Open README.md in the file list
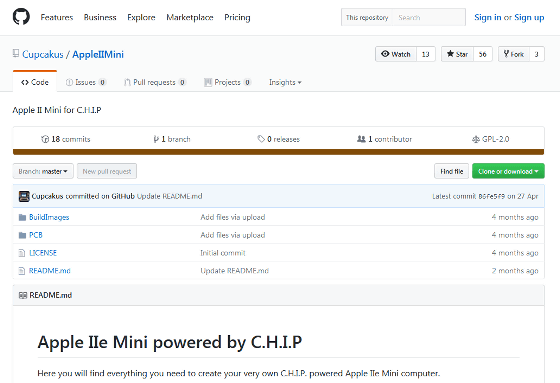Viewport: 560px width, 383px height. coord(50,271)
